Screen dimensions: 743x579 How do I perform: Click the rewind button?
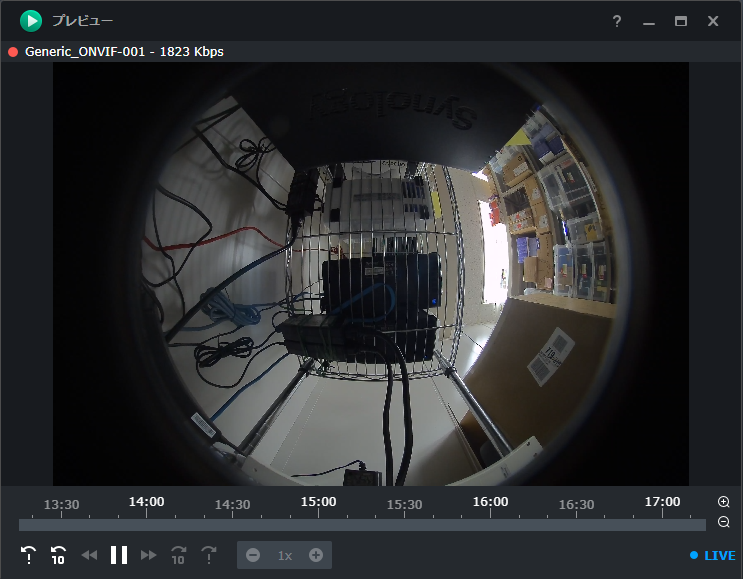click(89, 555)
